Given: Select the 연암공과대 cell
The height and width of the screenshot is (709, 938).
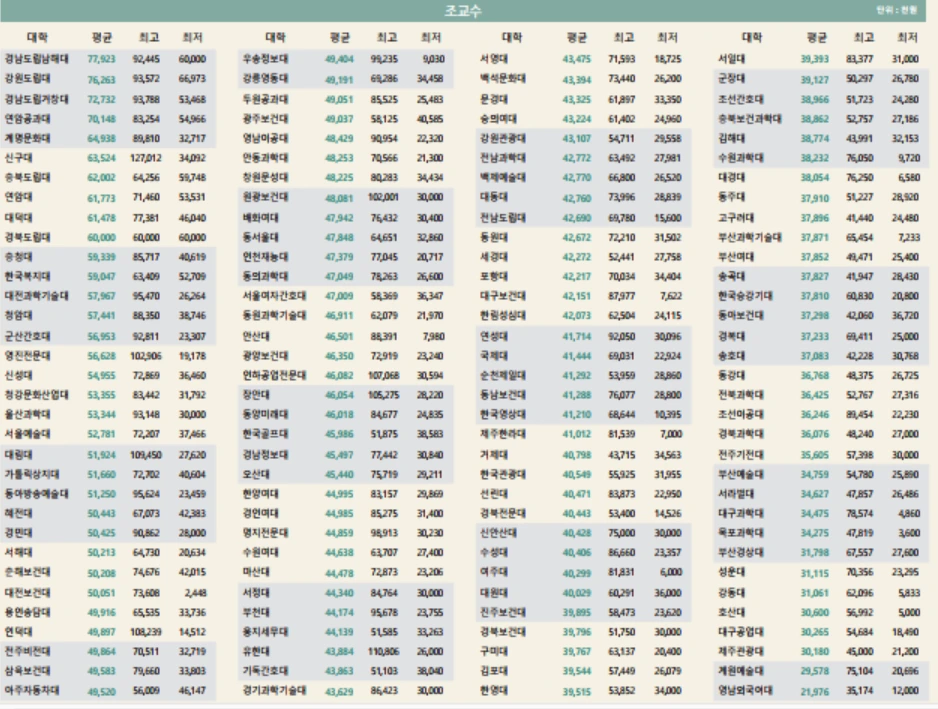Looking at the screenshot, I should point(28,119).
